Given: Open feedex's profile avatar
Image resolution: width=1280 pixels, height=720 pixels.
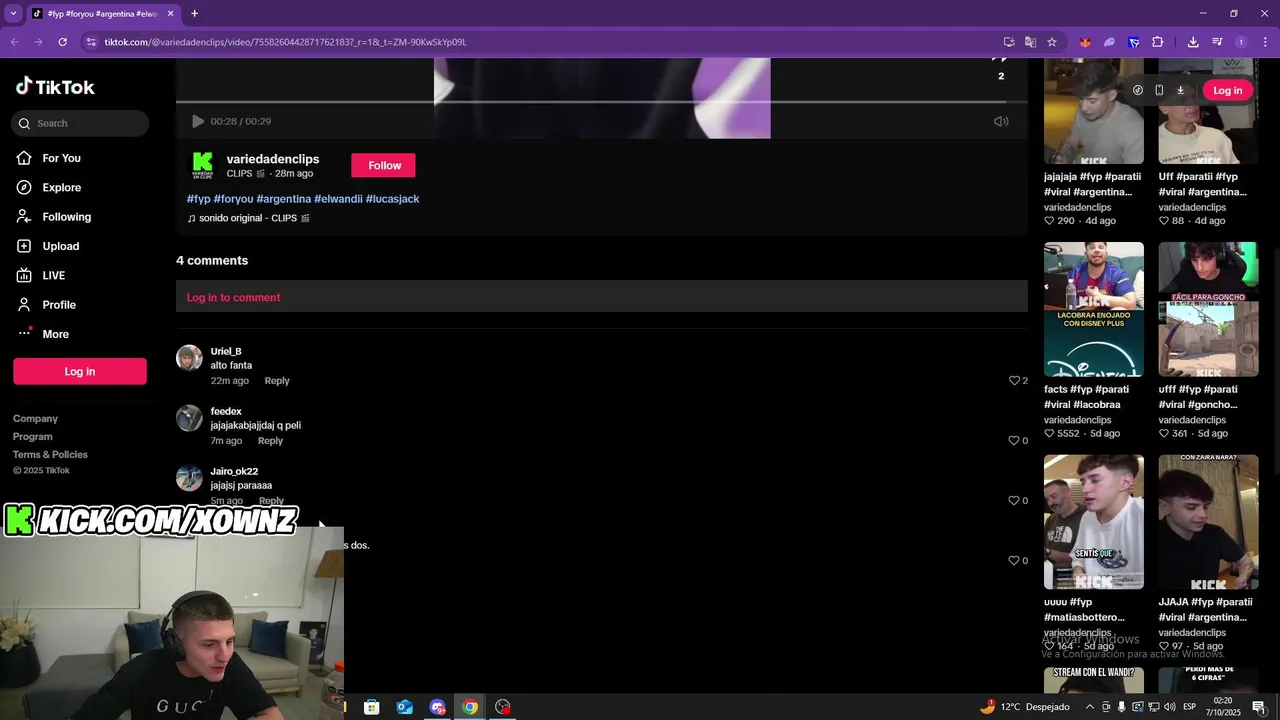Looking at the screenshot, I should click(x=189, y=418).
